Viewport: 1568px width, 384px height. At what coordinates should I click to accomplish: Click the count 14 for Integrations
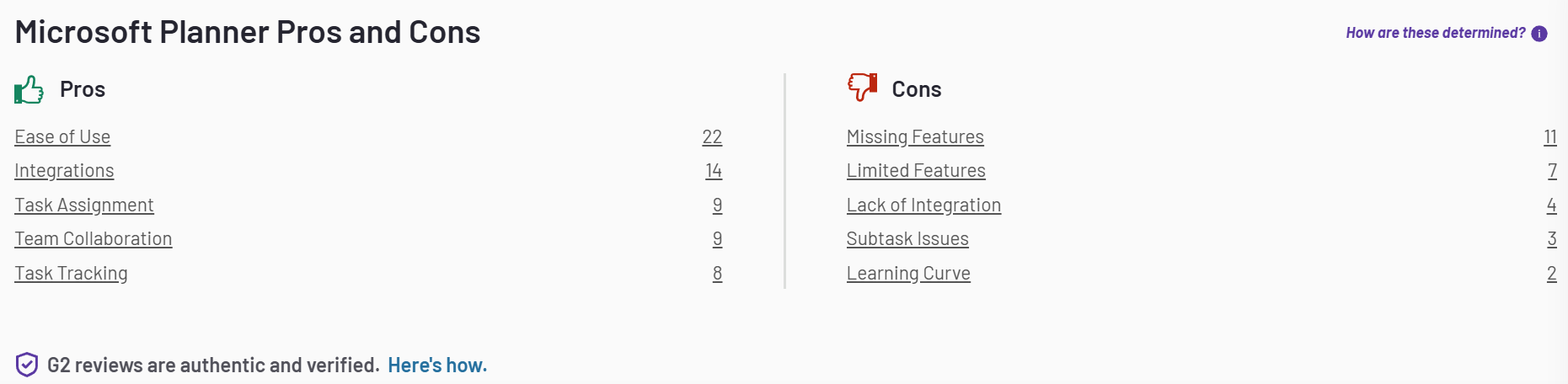coord(714,171)
